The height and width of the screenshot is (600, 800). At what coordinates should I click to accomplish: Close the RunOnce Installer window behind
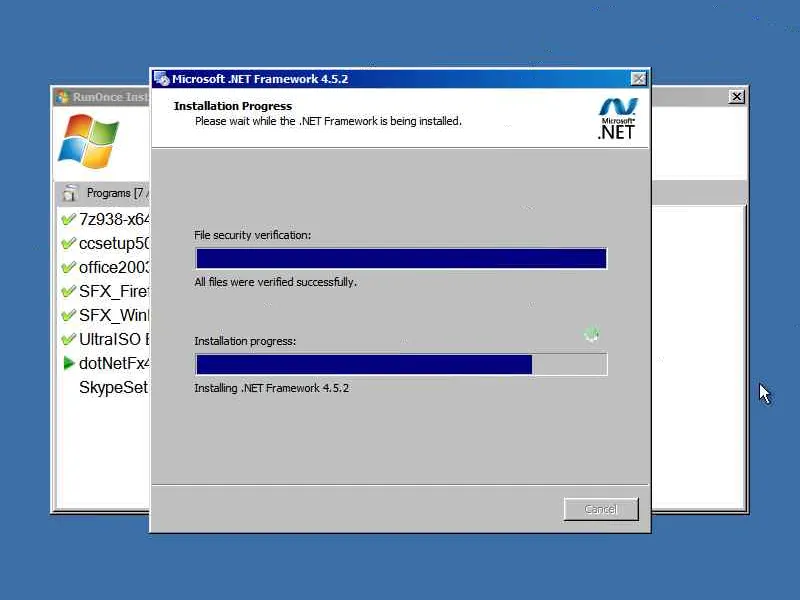pyautogui.click(x=737, y=96)
